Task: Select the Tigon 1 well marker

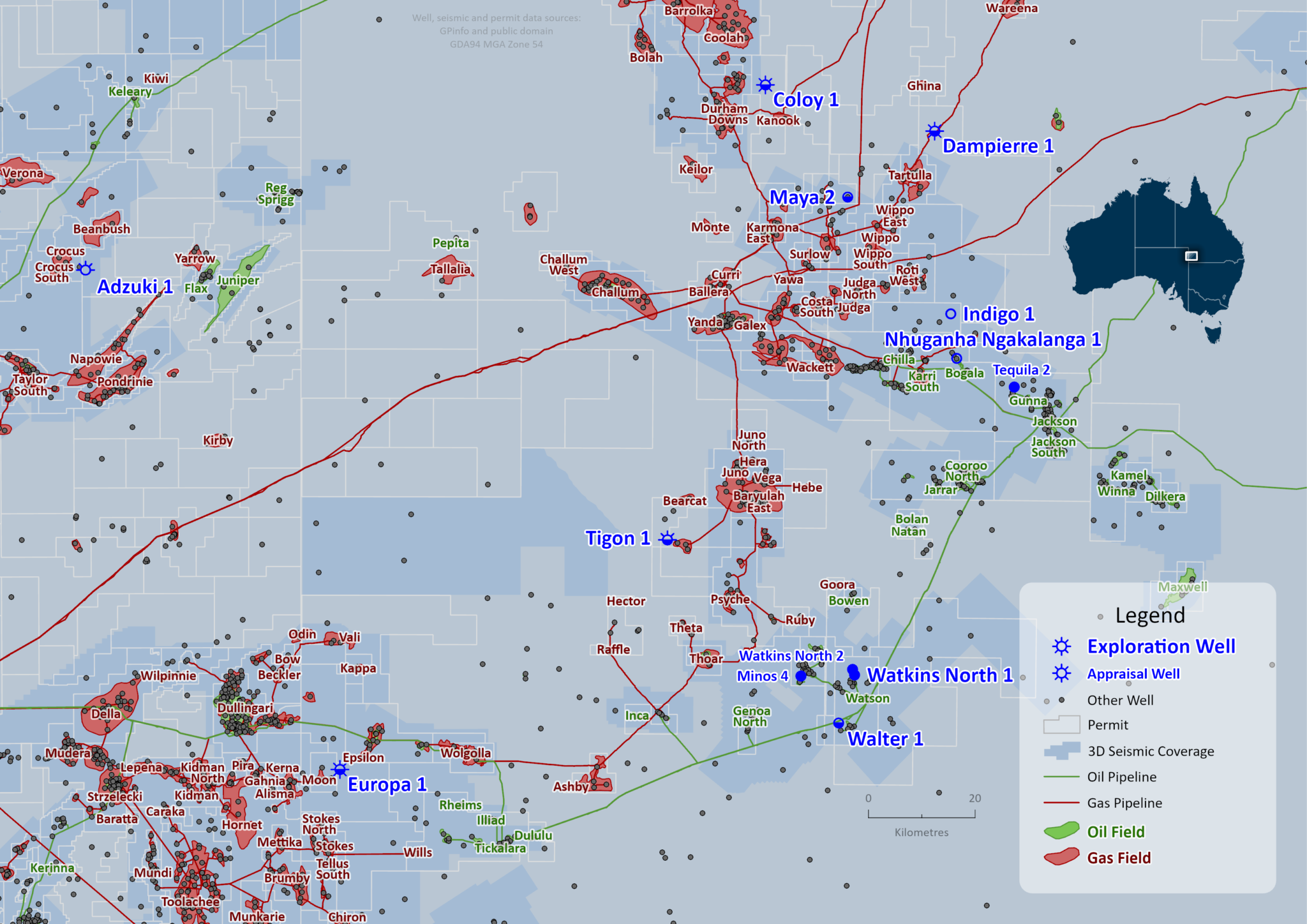Action: coord(666,539)
